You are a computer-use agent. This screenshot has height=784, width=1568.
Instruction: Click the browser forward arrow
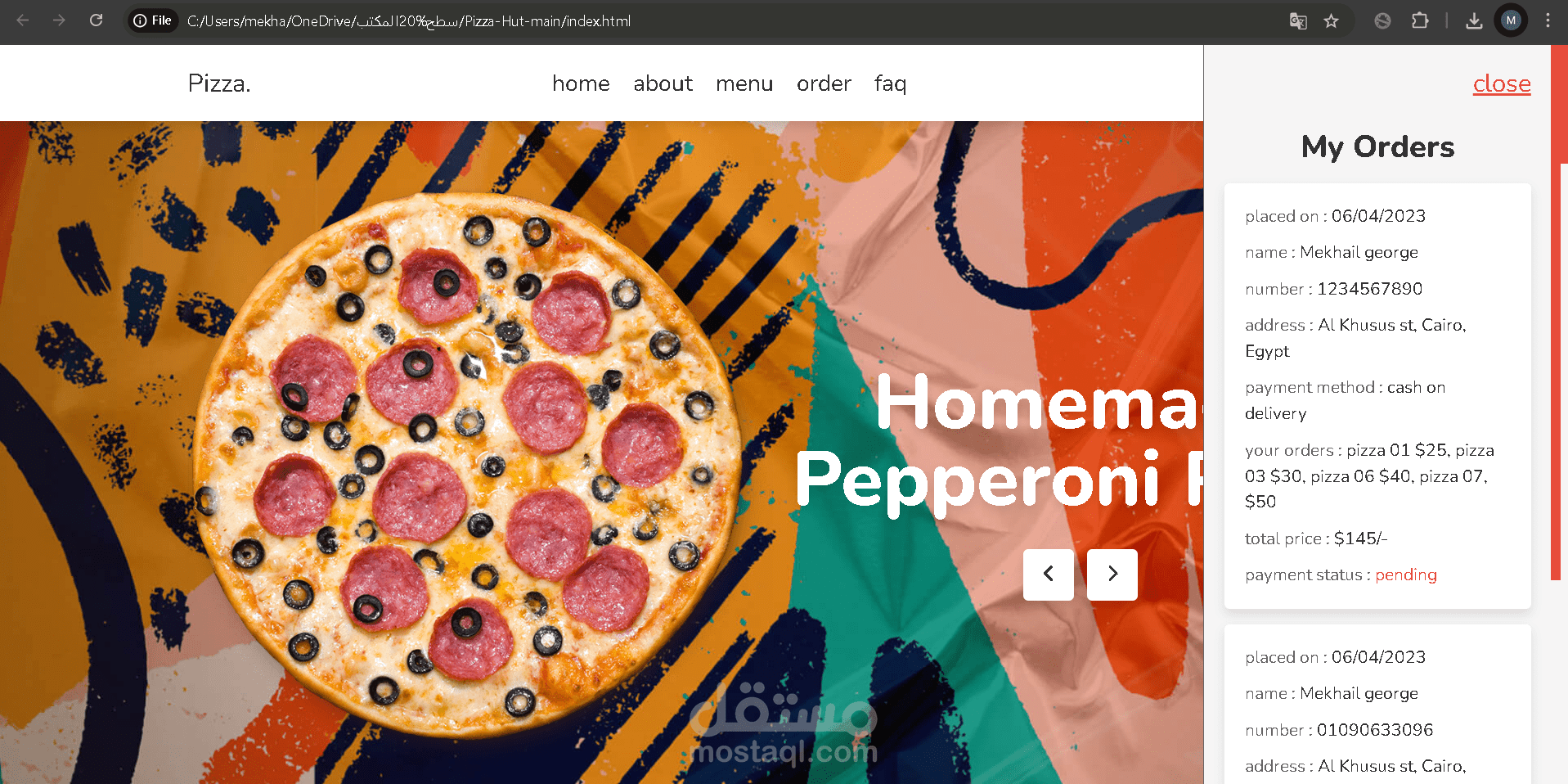pyautogui.click(x=59, y=20)
